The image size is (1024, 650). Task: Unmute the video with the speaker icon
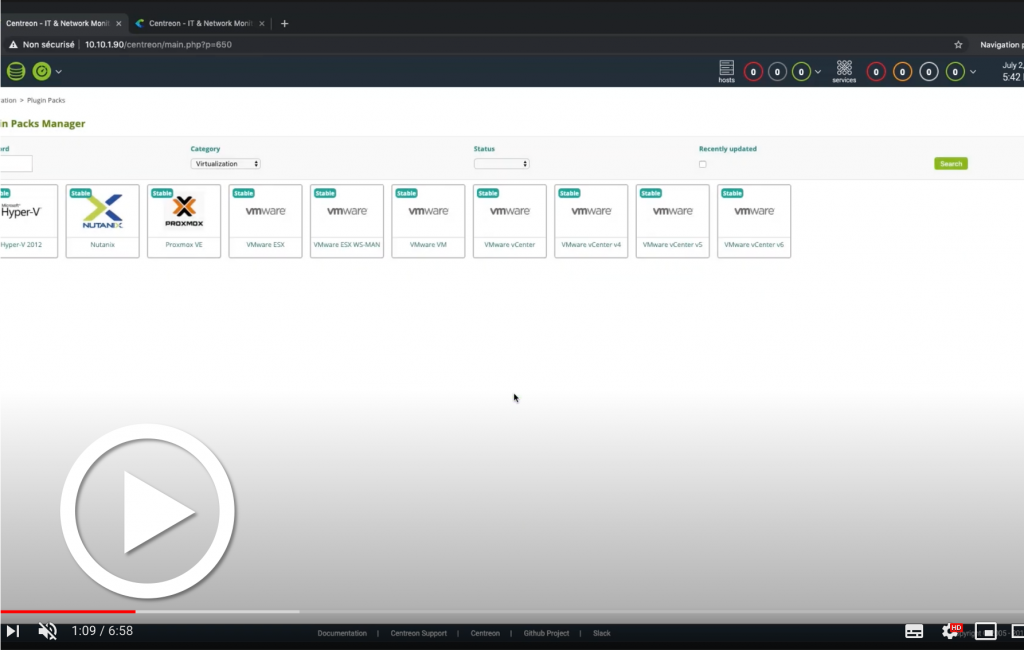[47, 631]
